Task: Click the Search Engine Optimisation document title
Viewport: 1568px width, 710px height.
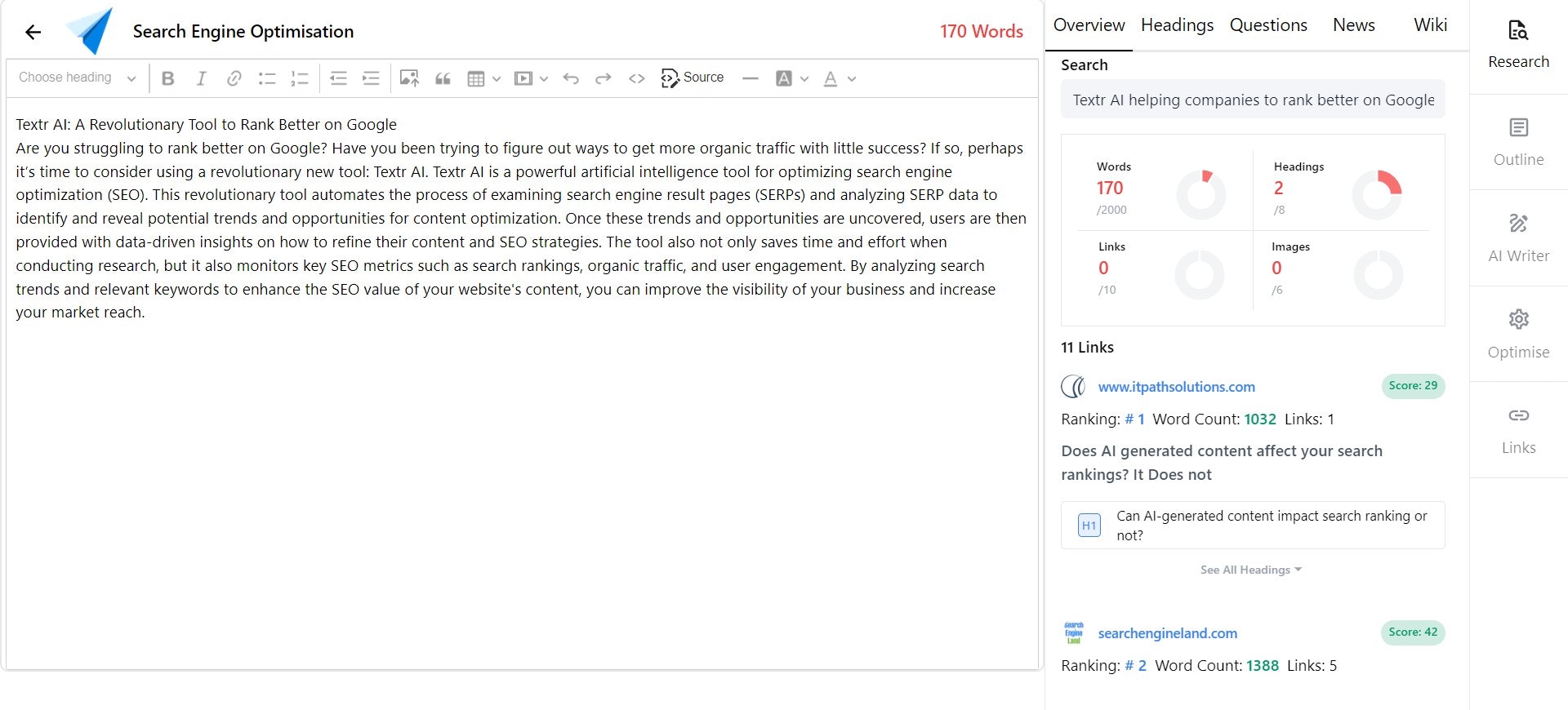Action: [243, 32]
